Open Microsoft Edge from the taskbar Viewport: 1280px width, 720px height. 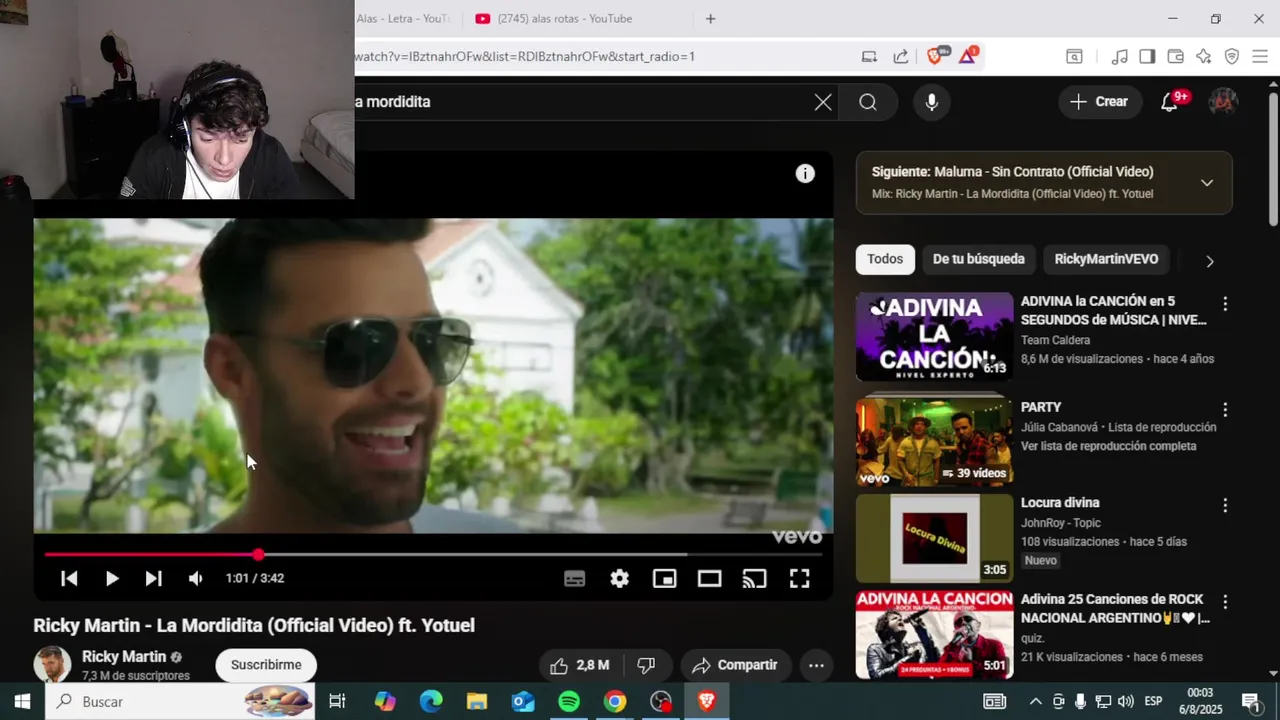pos(431,702)
